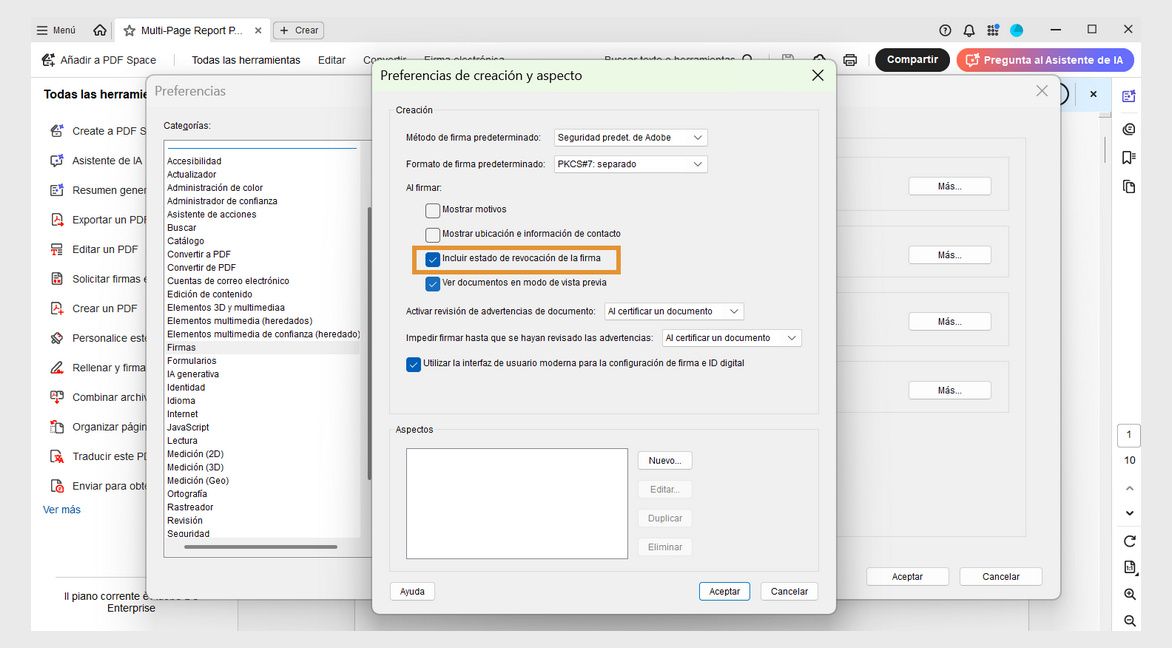Uncheck Ver documentos en modo de vista previa
The image size is (1172, 648).
pos(433,284)
